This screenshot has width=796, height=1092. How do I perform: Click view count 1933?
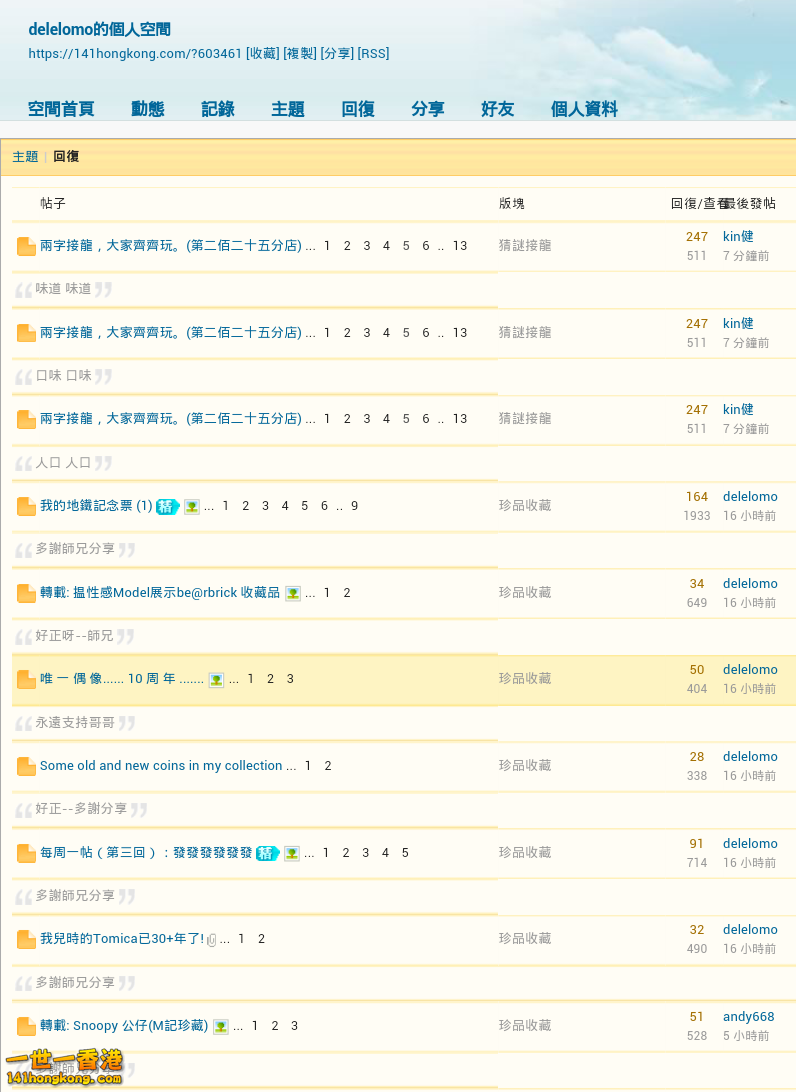point(696,516)
